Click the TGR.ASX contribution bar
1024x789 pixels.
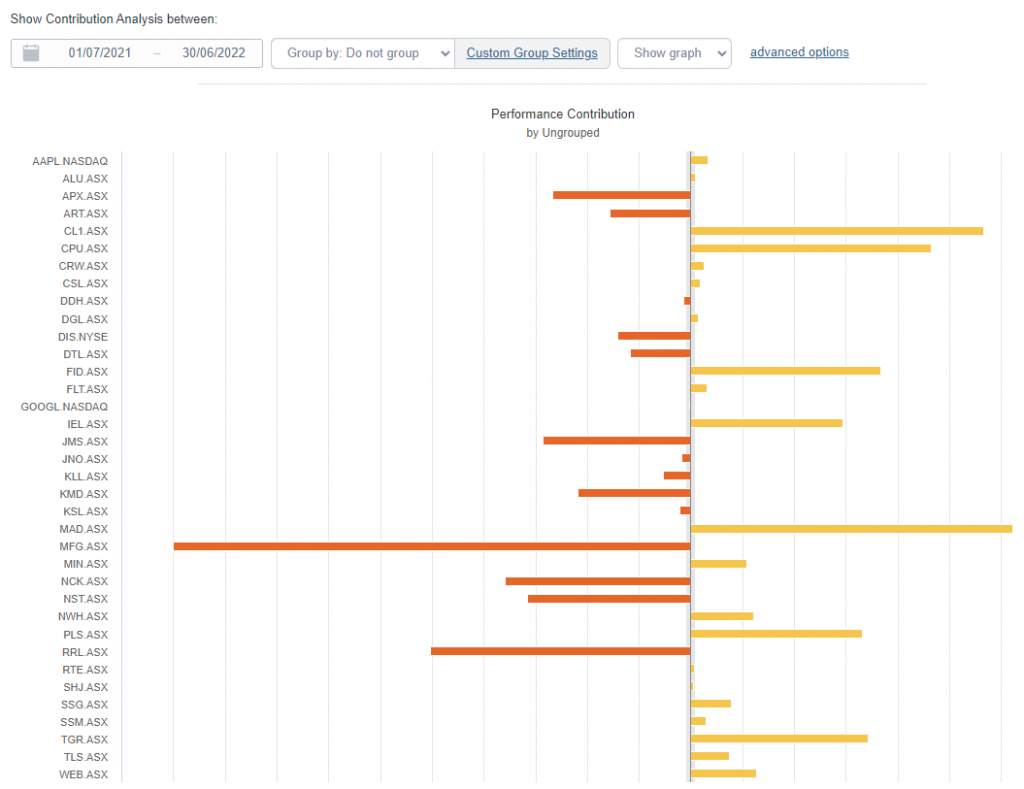click(779, 739)
